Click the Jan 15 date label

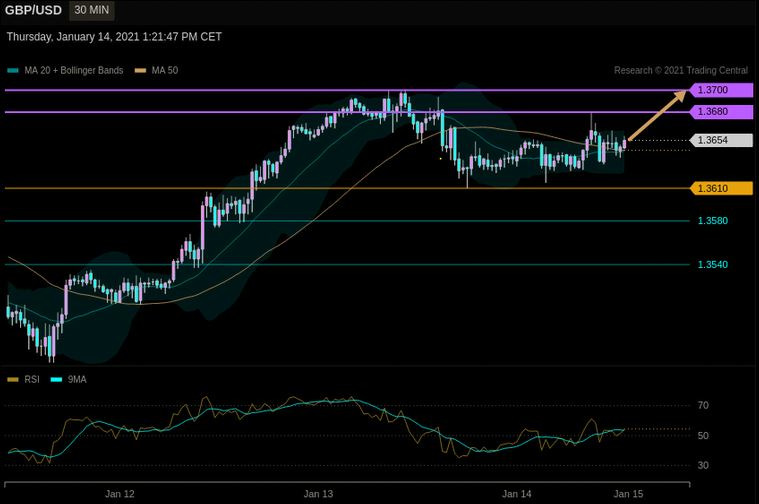[628, 494]
